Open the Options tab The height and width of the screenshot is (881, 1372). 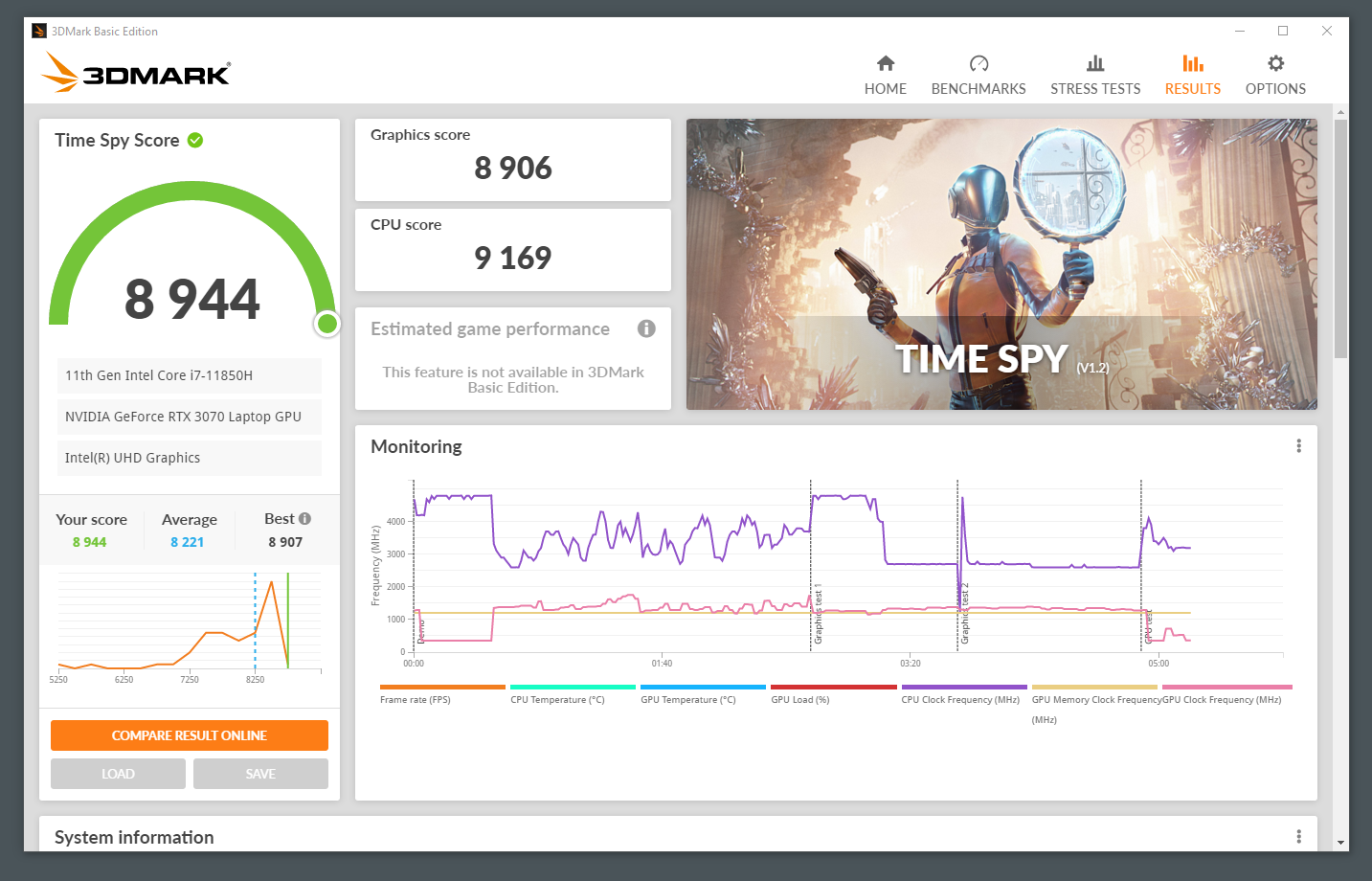[x=1275, y=76]
